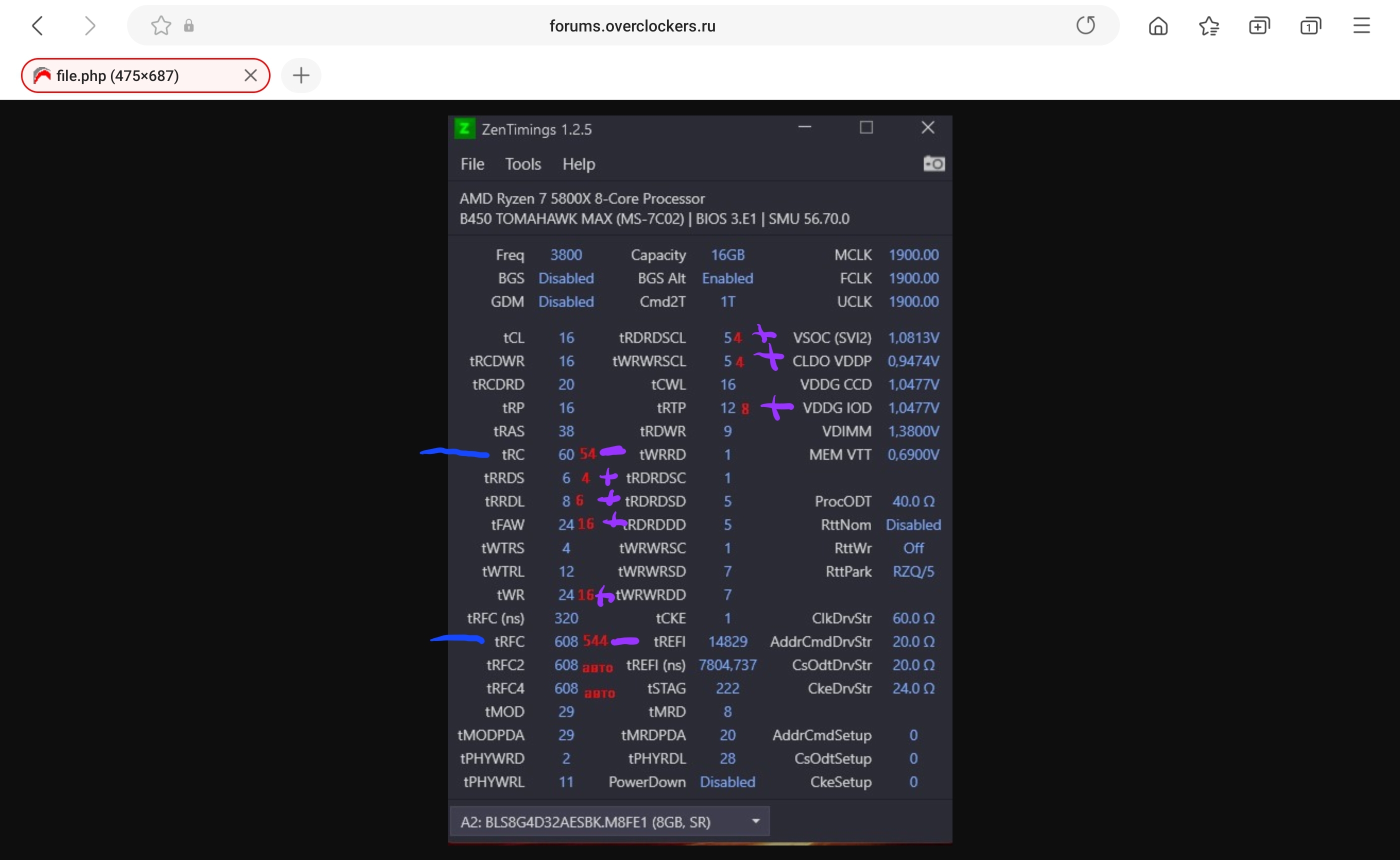Image resolution: width=1400 pixels, height=860 pixels.
Task: Click the padlock site security icon
Action: coord(189,25)
